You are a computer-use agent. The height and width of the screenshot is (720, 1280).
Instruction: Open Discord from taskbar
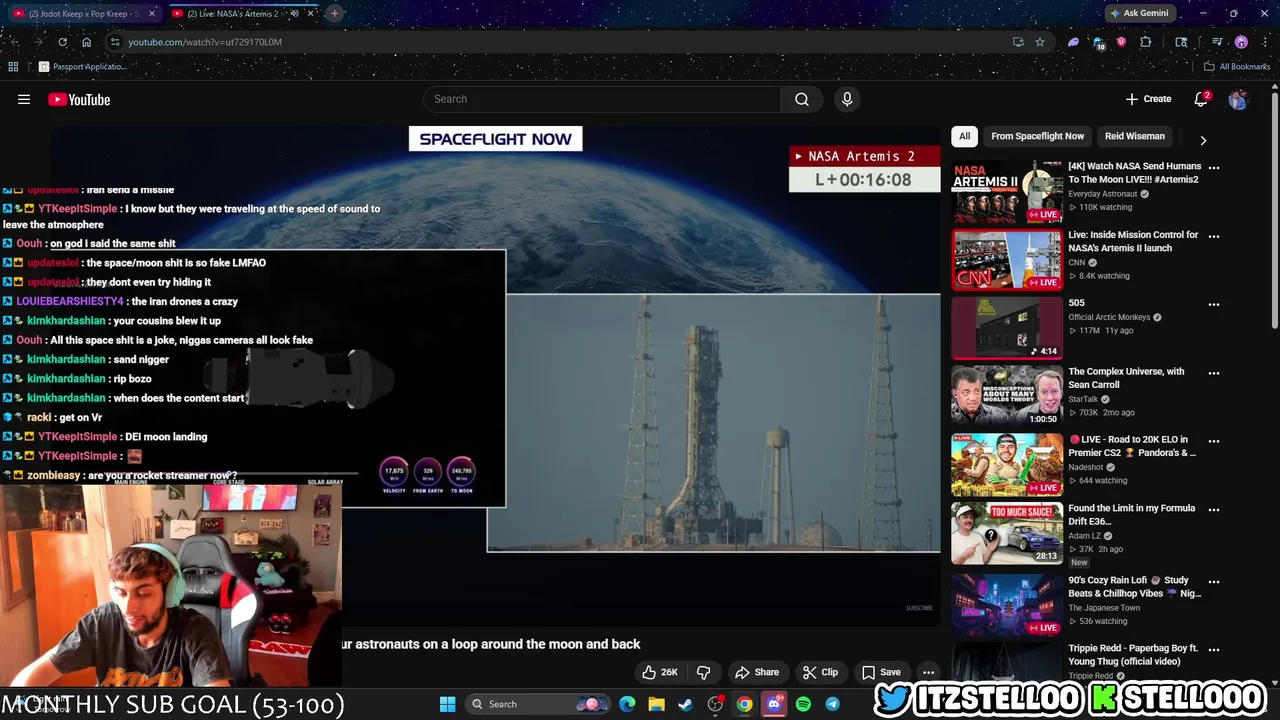click(774, 704)
